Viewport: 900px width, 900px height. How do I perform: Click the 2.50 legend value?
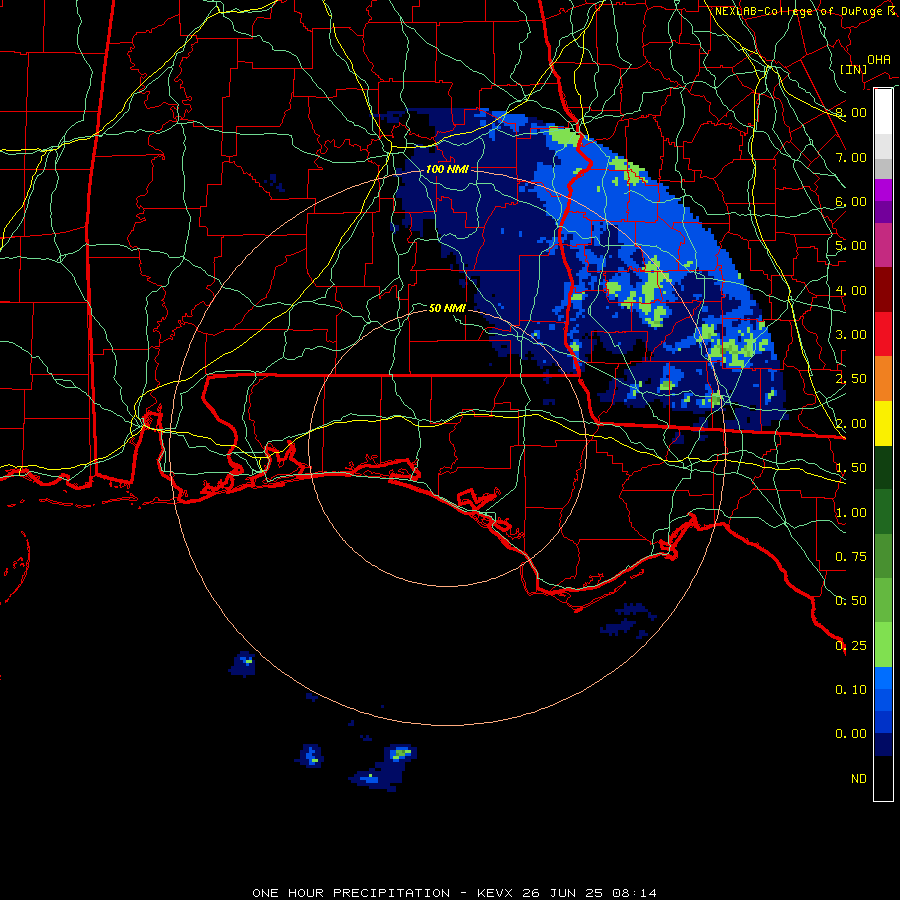click(x=851, y=379)
